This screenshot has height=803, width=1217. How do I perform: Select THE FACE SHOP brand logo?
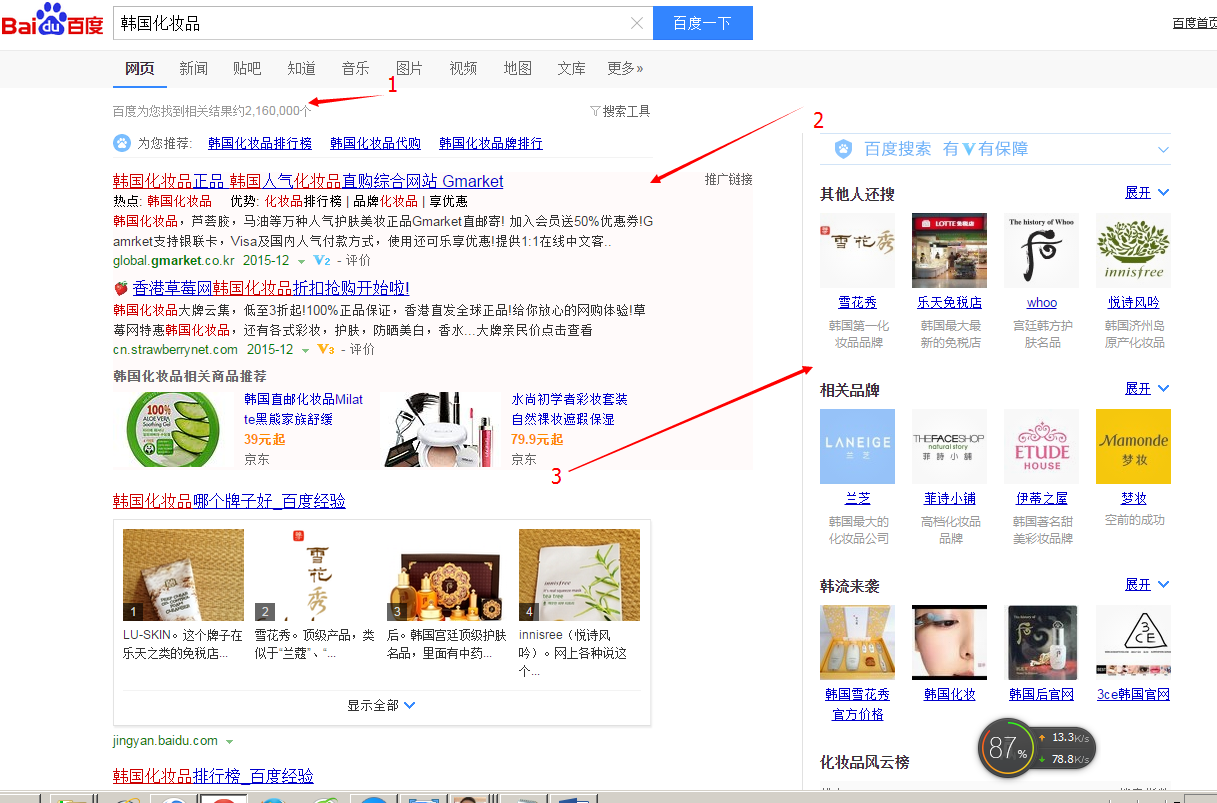click(949, 446)
